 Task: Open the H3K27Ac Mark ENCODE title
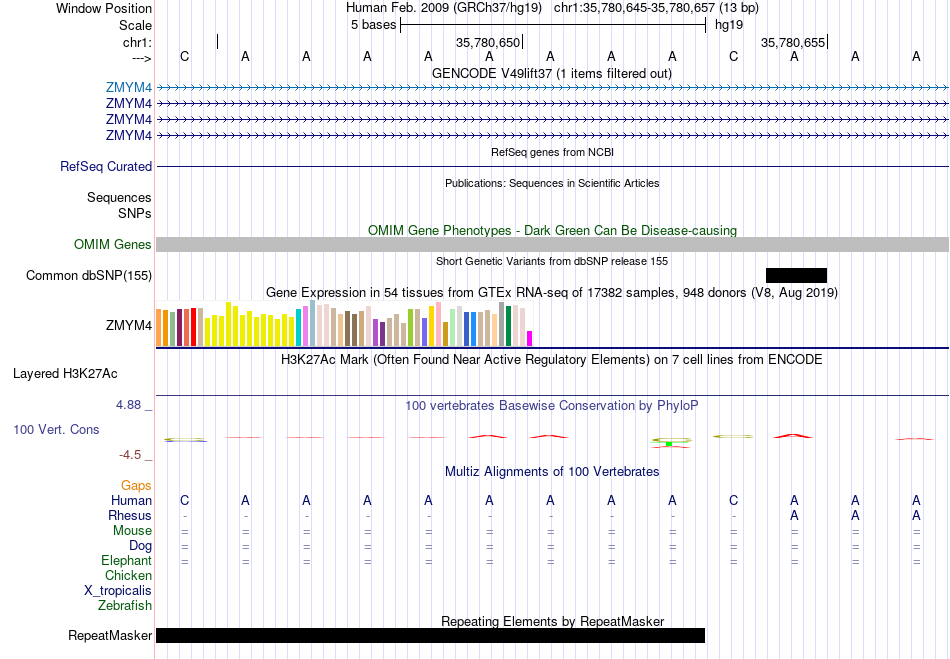552,360
